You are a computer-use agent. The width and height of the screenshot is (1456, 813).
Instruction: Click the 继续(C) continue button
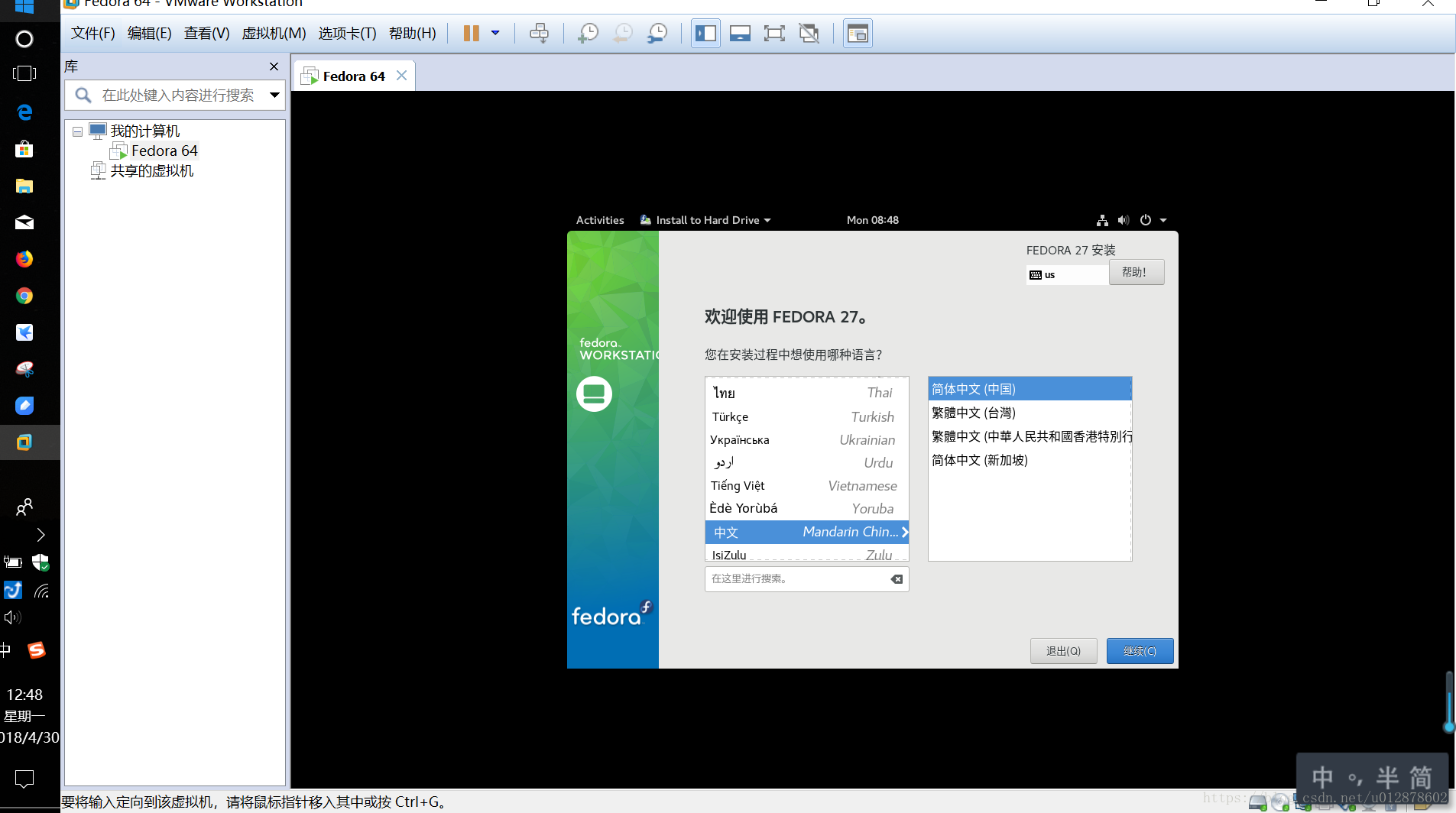pyautogui.click(x=1140, y=651)
